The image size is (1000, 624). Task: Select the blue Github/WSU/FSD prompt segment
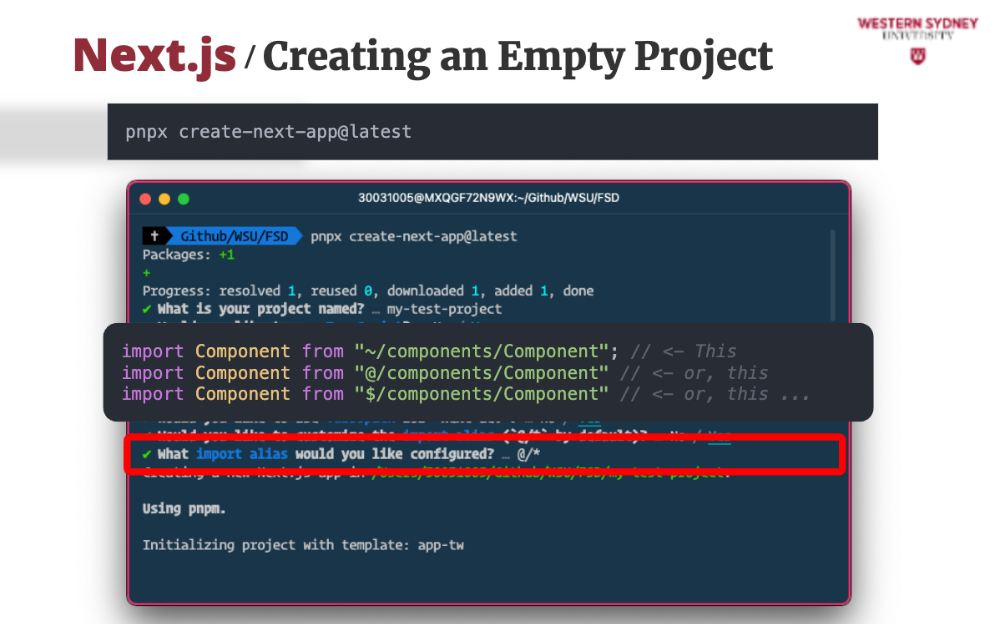tap(233, 237)
